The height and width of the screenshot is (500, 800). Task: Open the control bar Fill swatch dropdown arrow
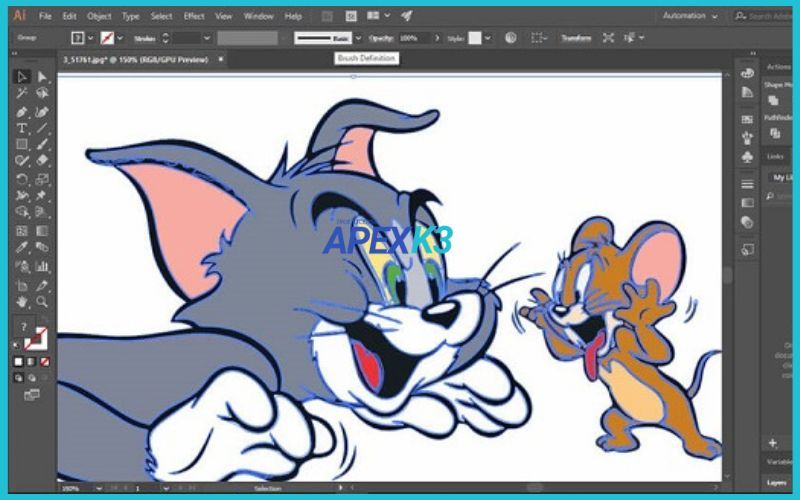[91, 38]
